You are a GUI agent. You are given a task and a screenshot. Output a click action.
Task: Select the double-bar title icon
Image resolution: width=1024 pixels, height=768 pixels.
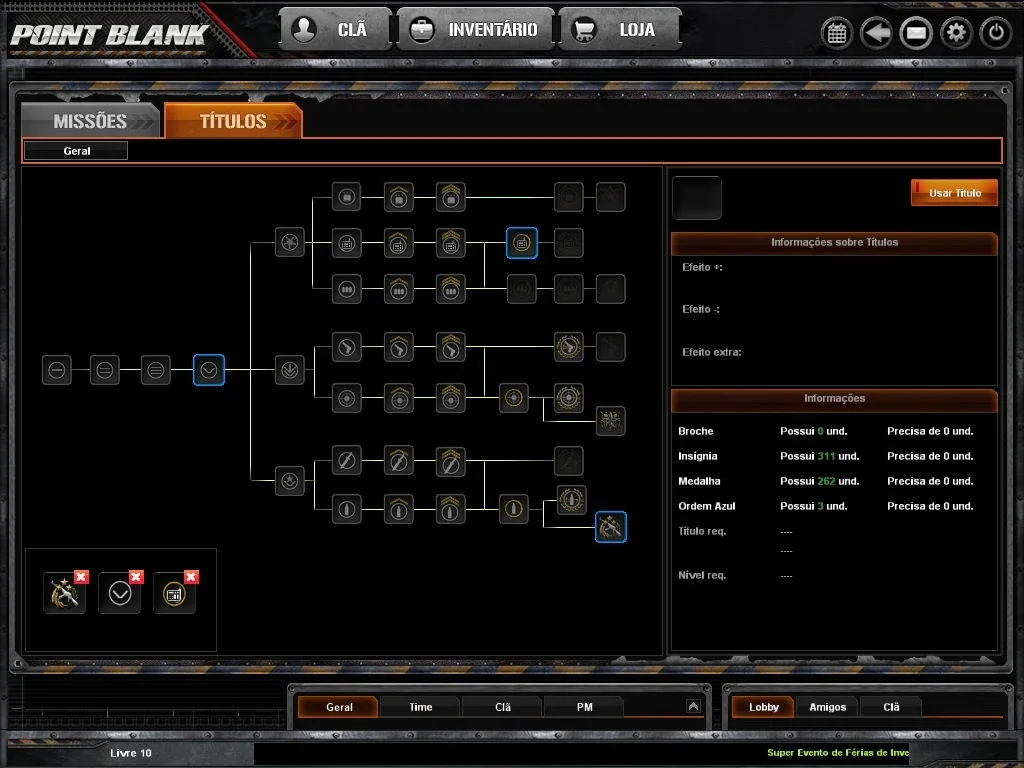tap(104, 370)
